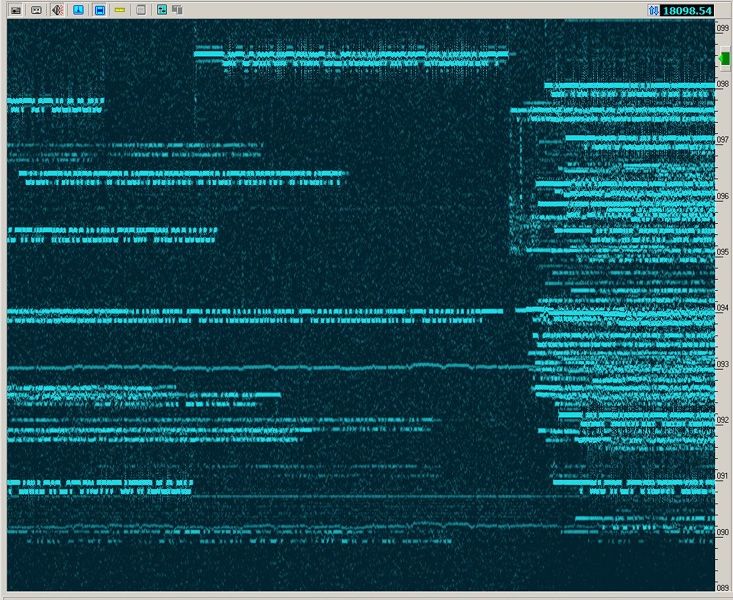Click the 097 scale label

pos(723,139)
